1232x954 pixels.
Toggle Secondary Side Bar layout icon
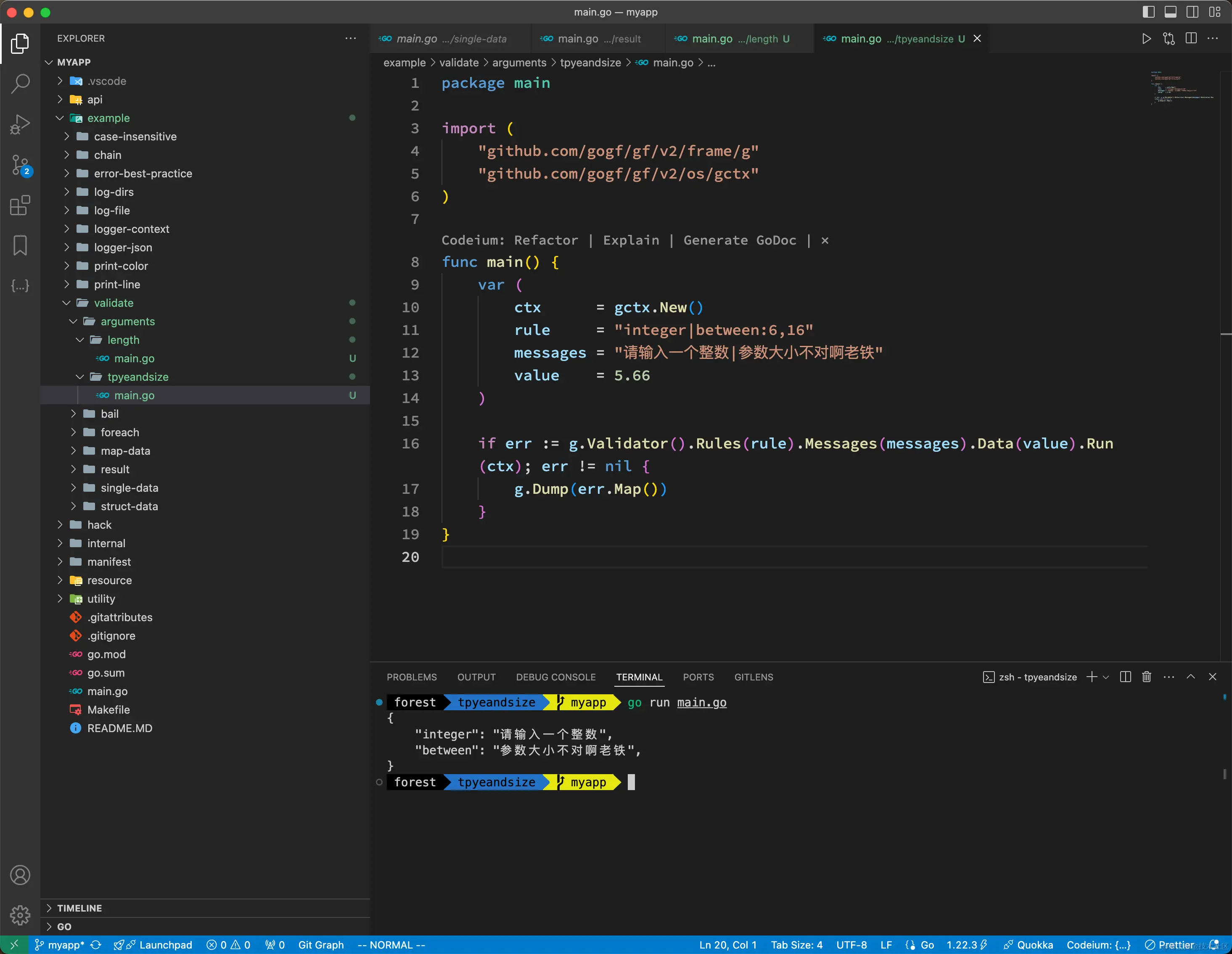[x=1192, y=12]
